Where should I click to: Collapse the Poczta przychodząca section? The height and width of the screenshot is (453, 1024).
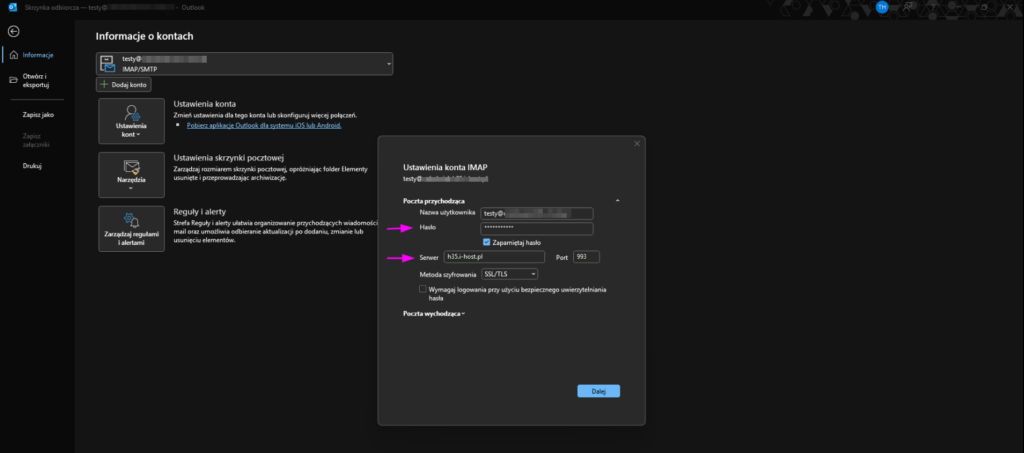[617, 201]
